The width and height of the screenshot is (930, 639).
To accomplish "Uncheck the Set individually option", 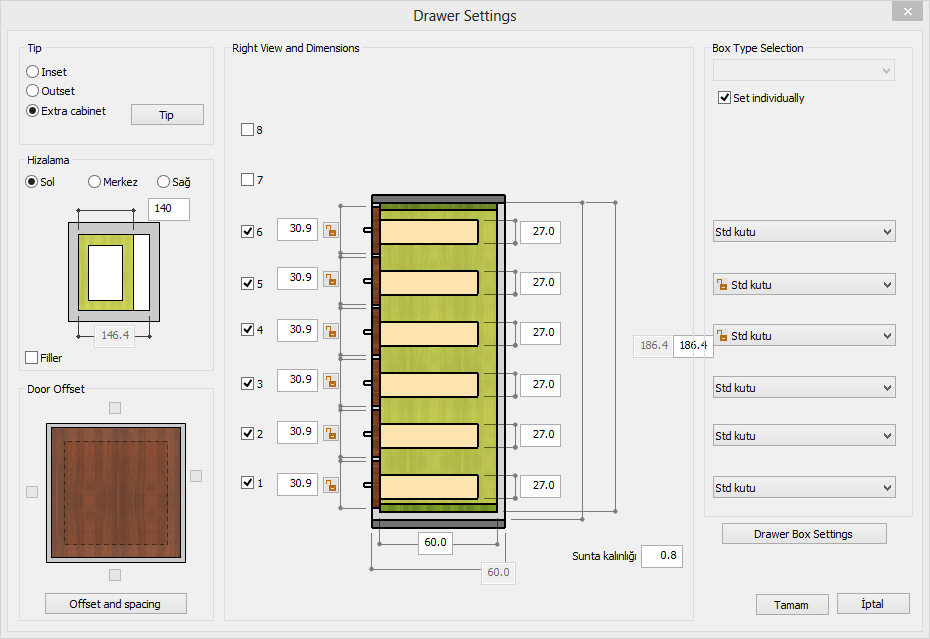I will (x=725, y=98).
